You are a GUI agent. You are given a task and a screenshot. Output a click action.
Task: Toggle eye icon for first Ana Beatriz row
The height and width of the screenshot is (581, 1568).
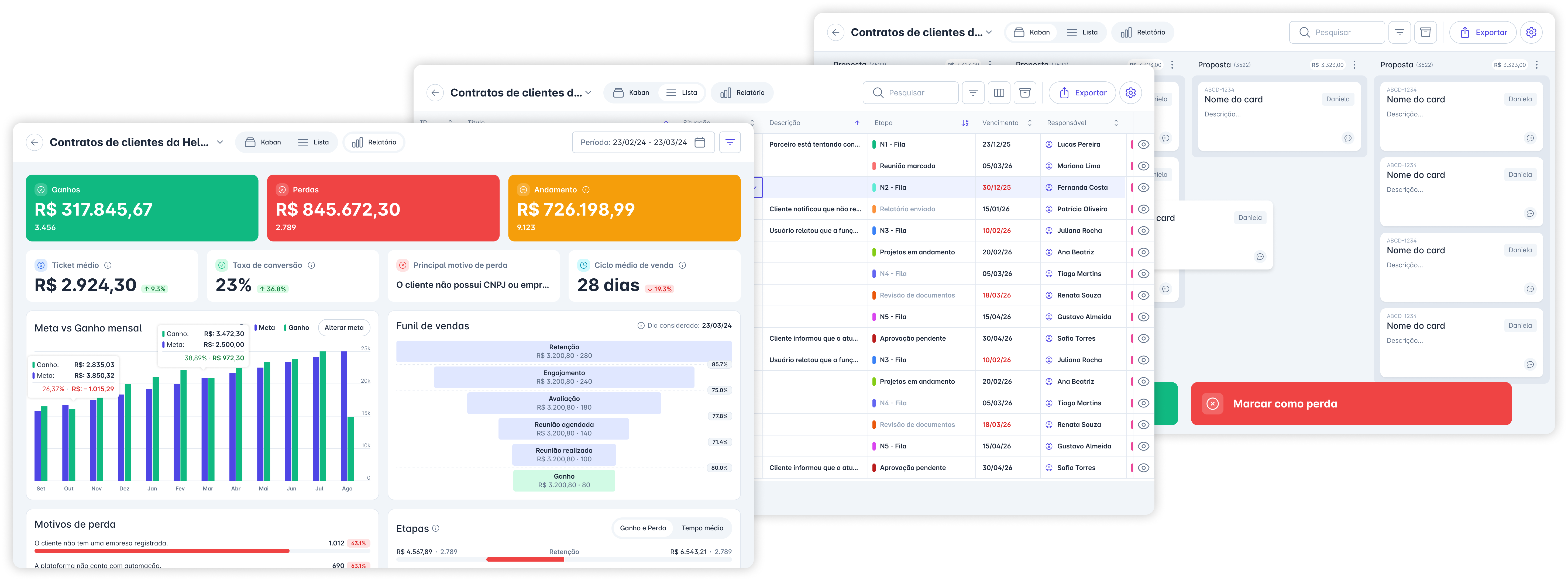tap(1143, 253)
